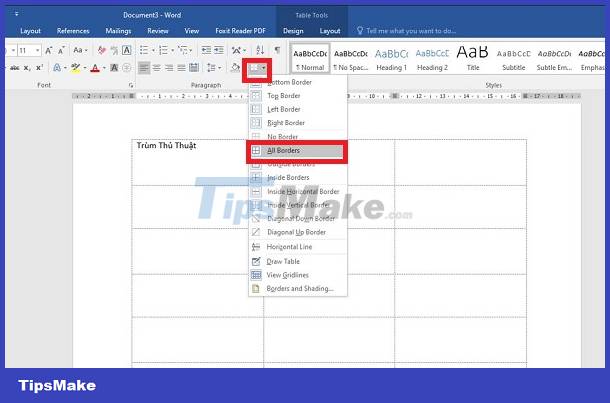Screen dimensions: 610x403
Task: Toggle Justify alignment button
Action: [181, 68]
